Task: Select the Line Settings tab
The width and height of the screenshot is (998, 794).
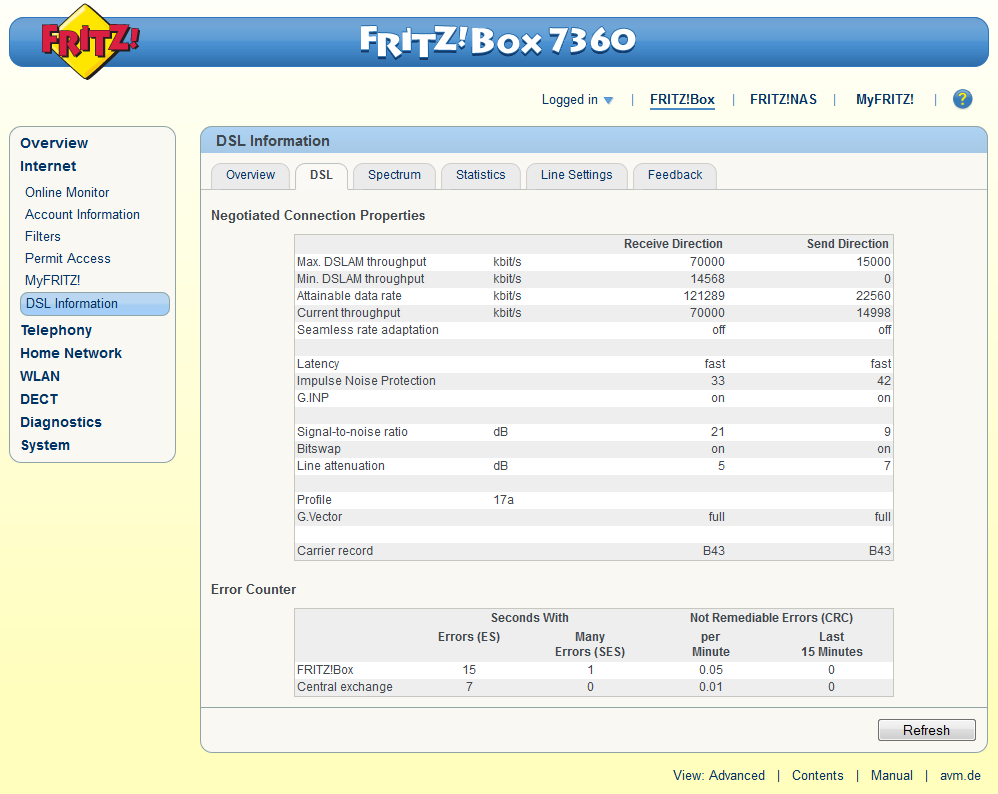Action: (576, 175)
